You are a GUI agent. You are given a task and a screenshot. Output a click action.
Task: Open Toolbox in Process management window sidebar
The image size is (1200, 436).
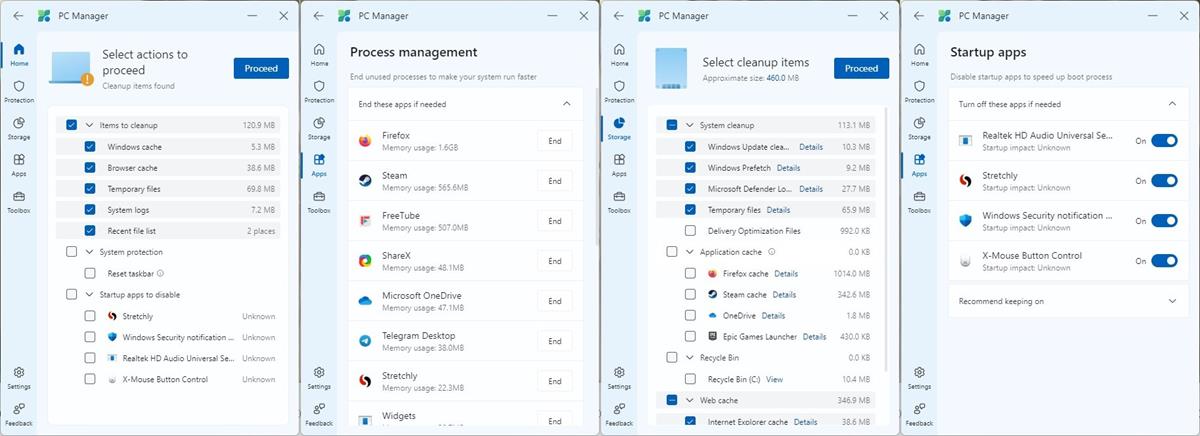(319, 202)
